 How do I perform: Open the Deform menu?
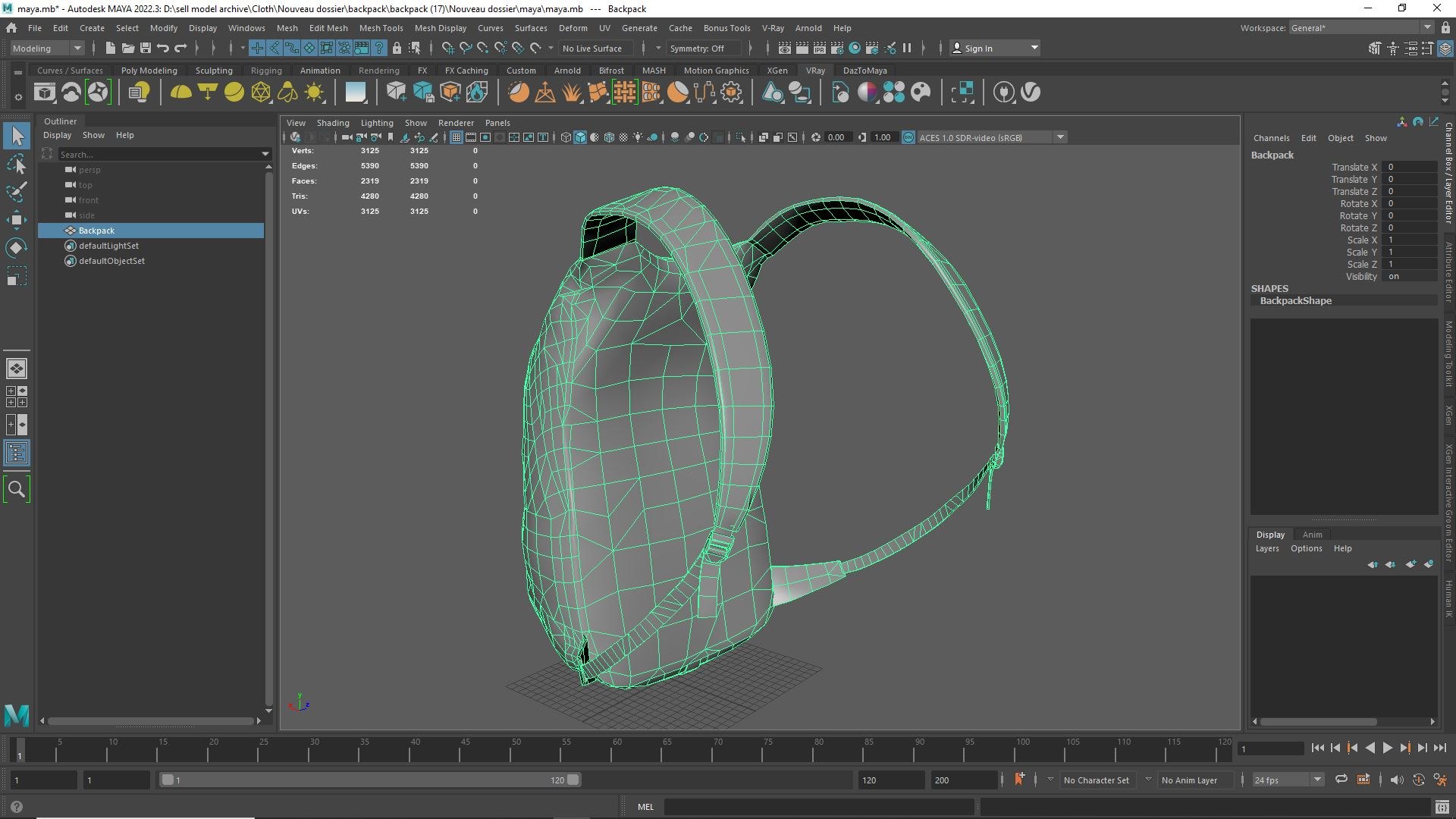point(573,28)
